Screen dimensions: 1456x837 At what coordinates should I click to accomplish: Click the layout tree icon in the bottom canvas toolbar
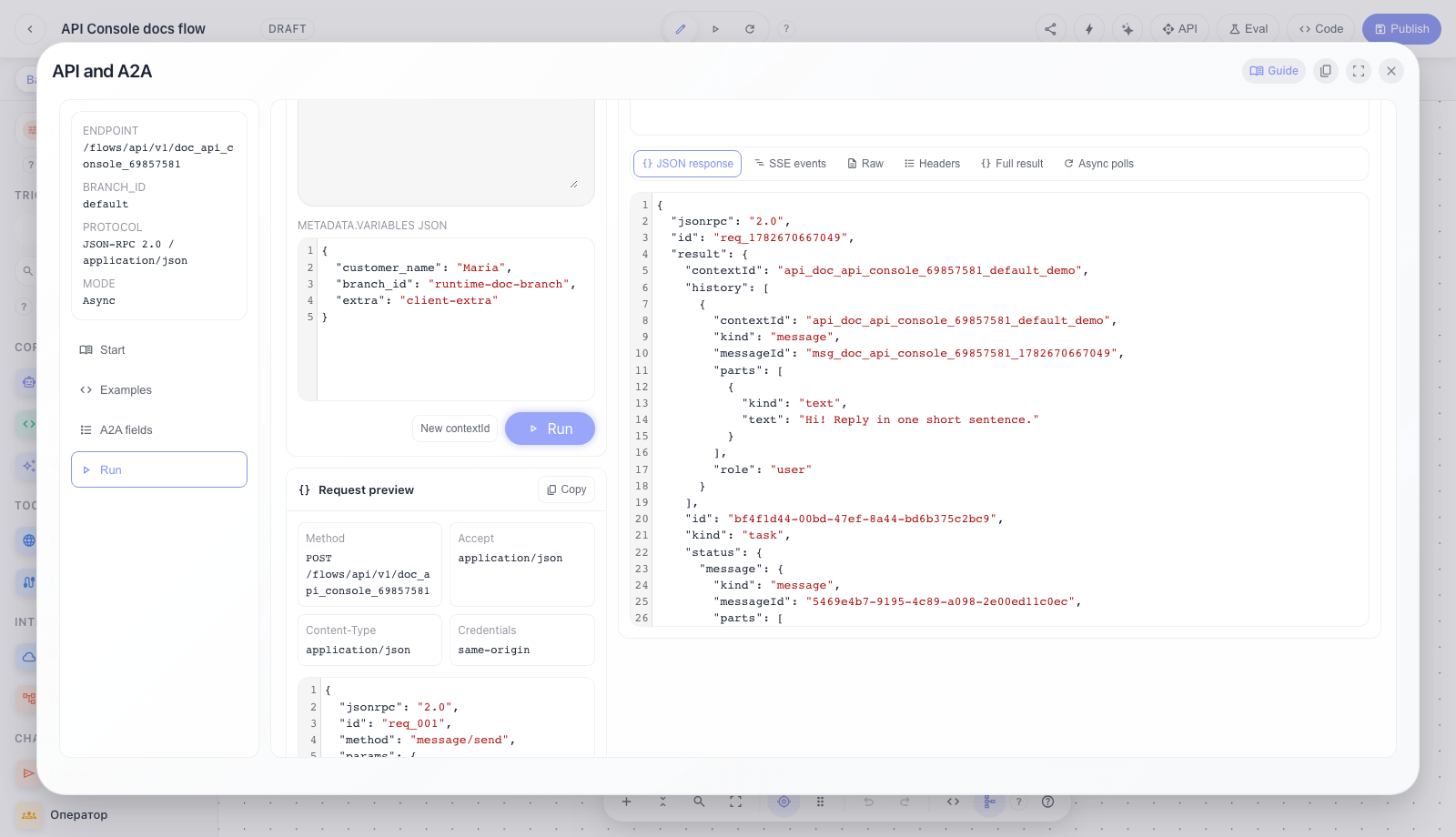[x=988, y=802]
